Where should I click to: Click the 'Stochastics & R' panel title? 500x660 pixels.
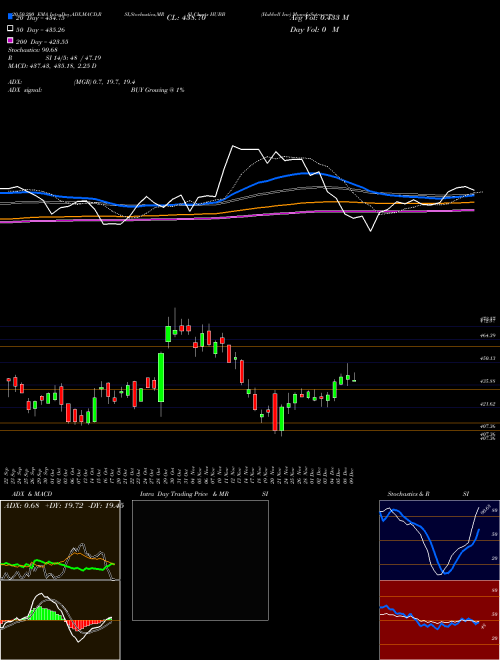409,494
